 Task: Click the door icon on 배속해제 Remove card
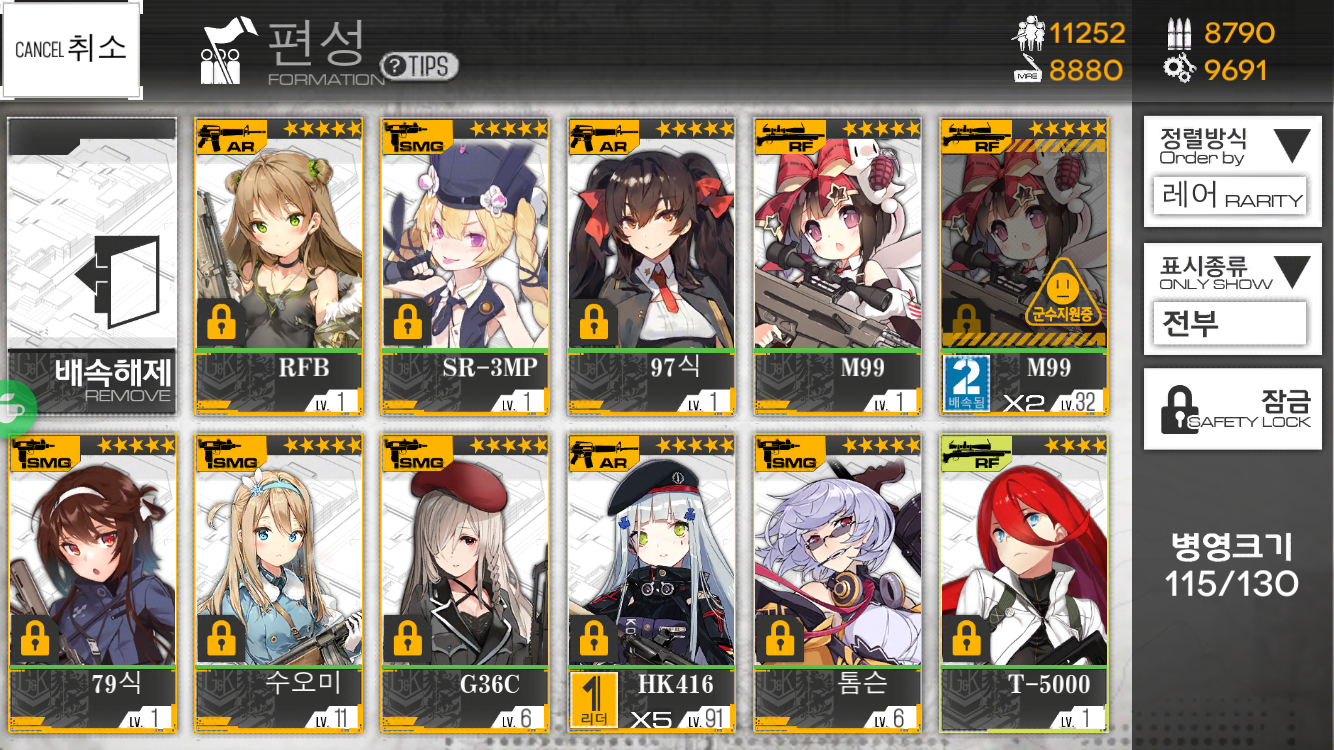click(117, 283)
